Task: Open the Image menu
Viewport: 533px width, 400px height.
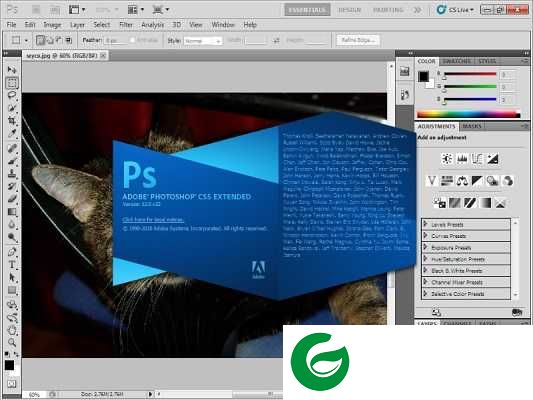Action: [x=52, y=25]
